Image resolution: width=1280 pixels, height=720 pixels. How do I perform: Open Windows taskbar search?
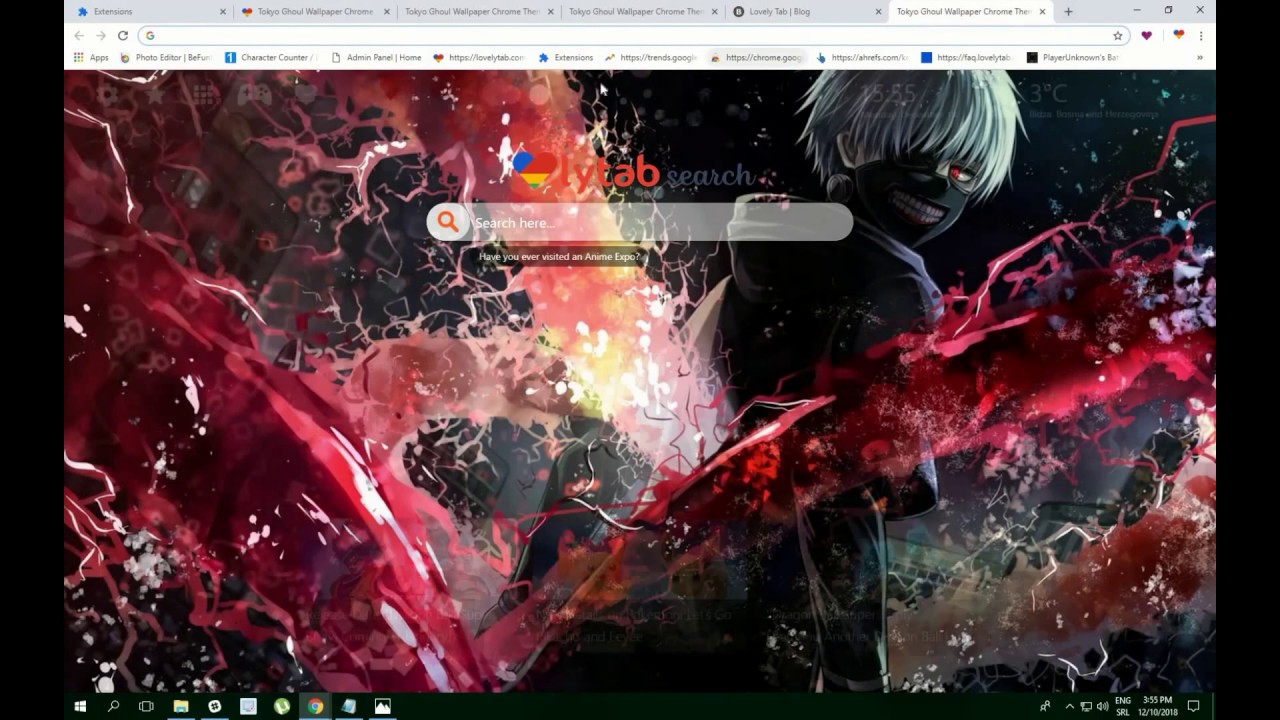(x=113, y=706)
